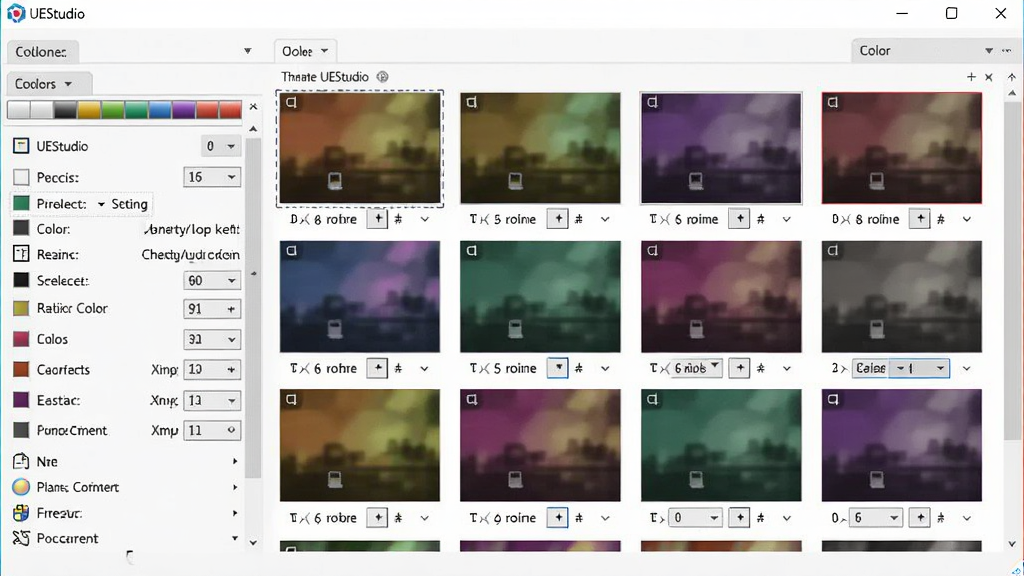The height and width of the screenshot is (576, 1024).
Task: Open the Coolors tab dropdown
Action: point(68,84)
